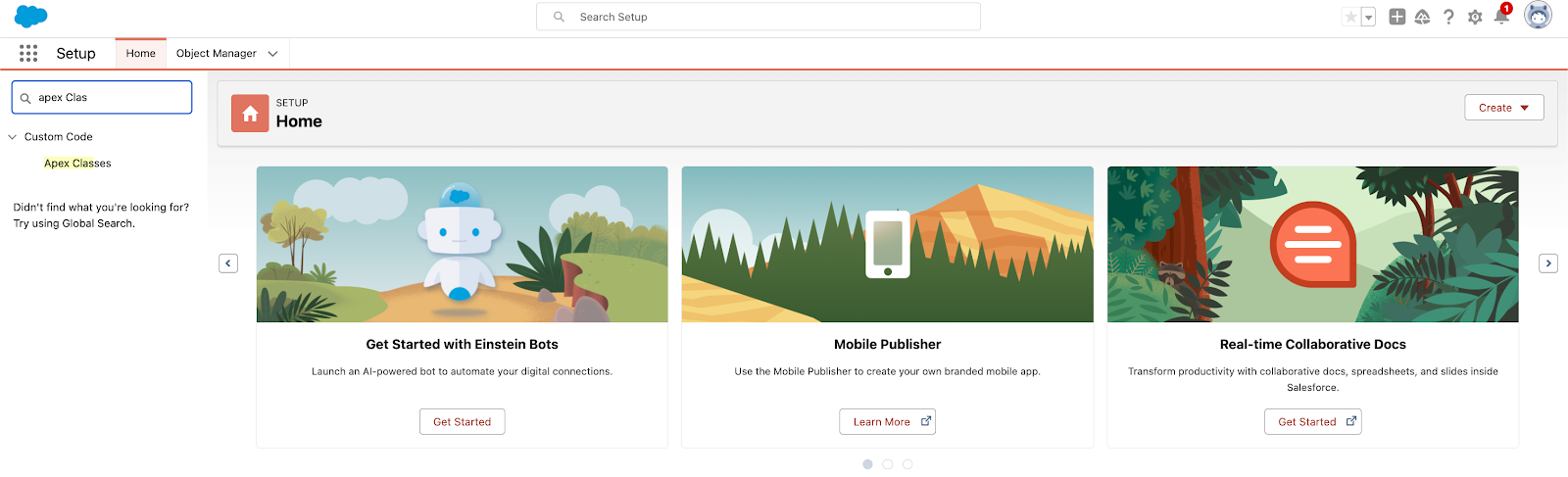Open the Setup gear icon
Screen dimensions: 1568x477
point(1475,17)
